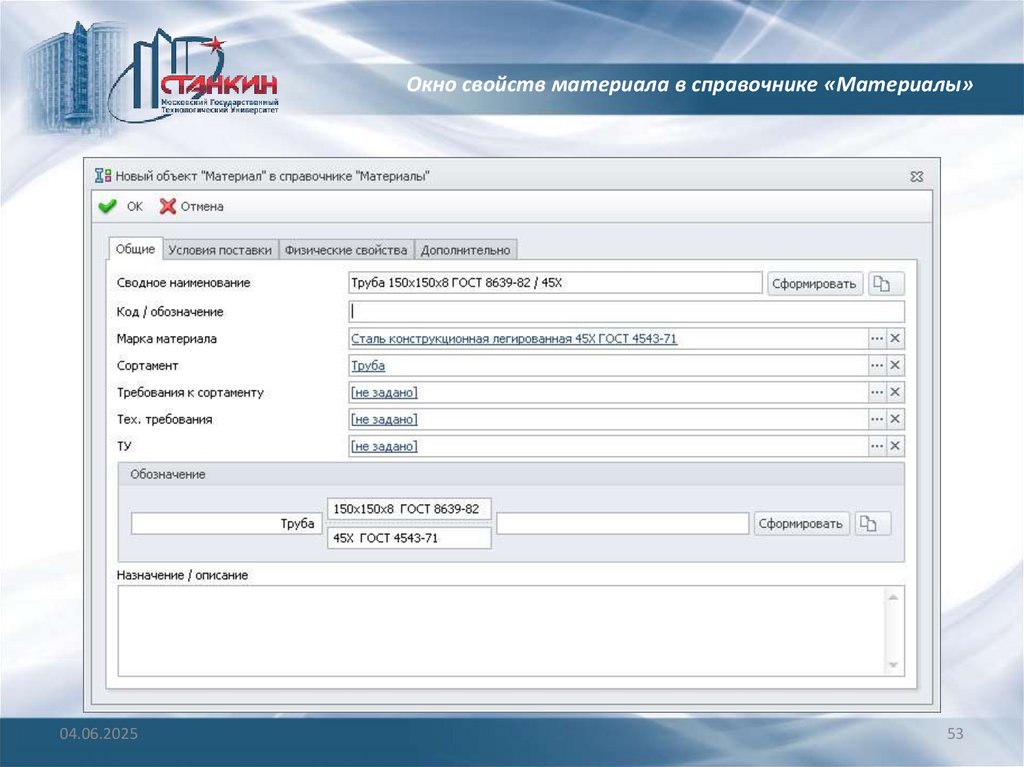Click the Труба field in Обозначение group

point(226,523)
